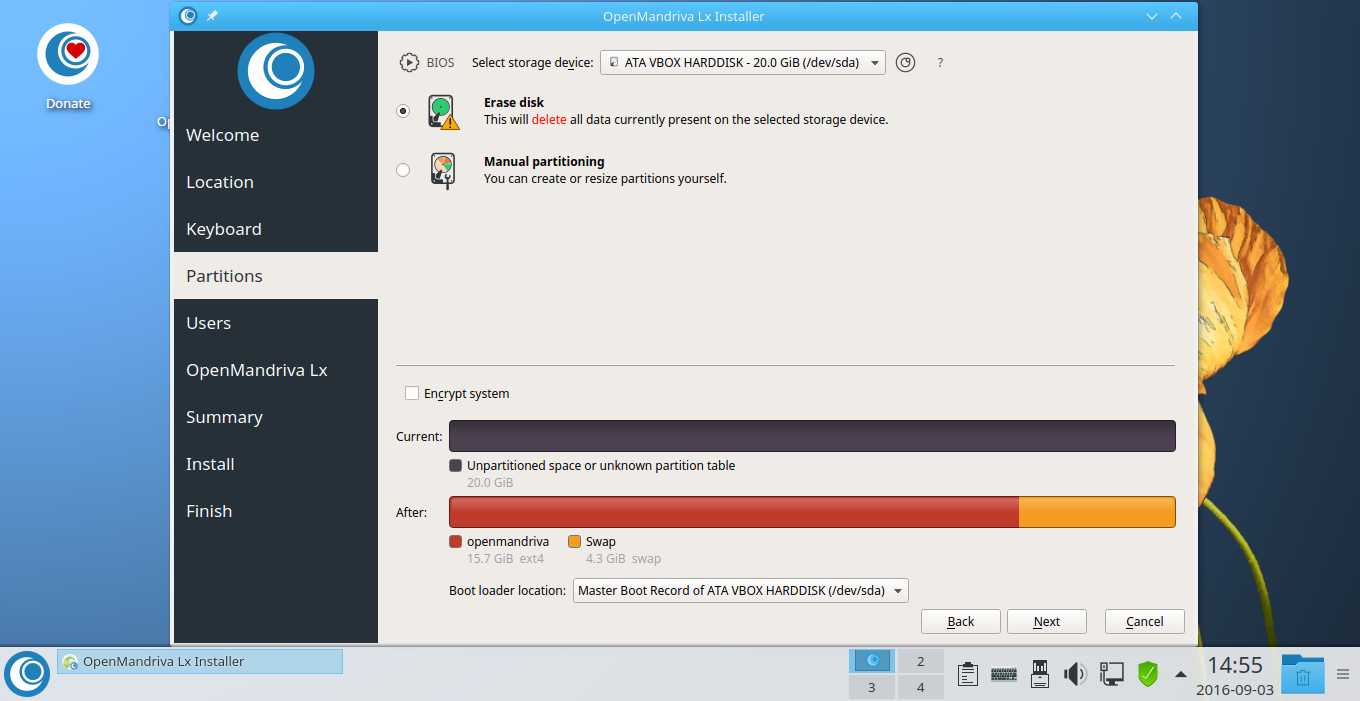Minimize the installer window

tap(1153, 16)
